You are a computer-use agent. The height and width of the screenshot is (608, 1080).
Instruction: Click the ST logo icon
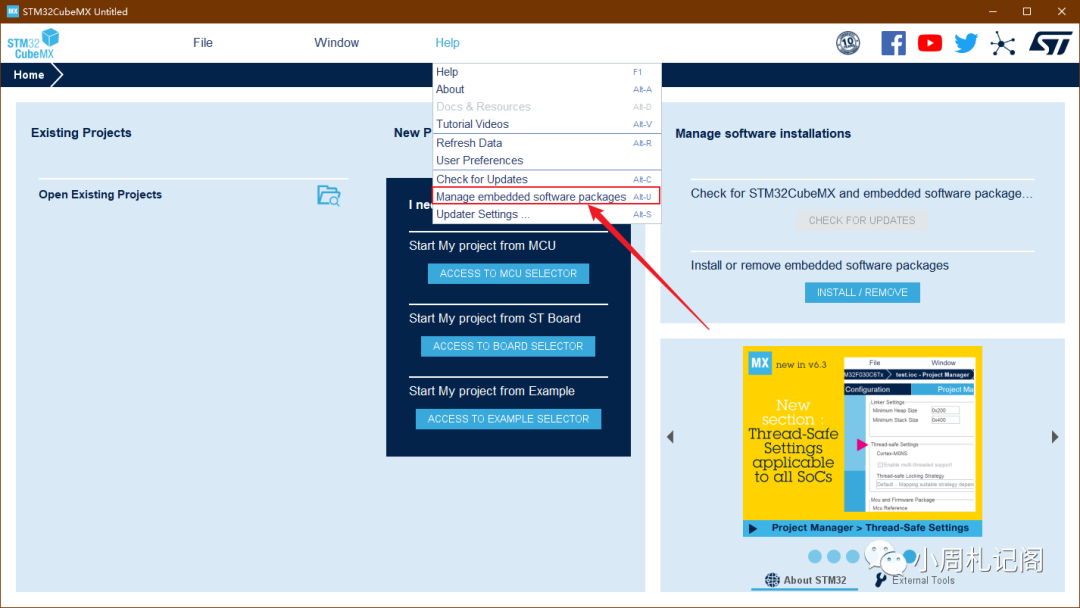click(1050, 43)
